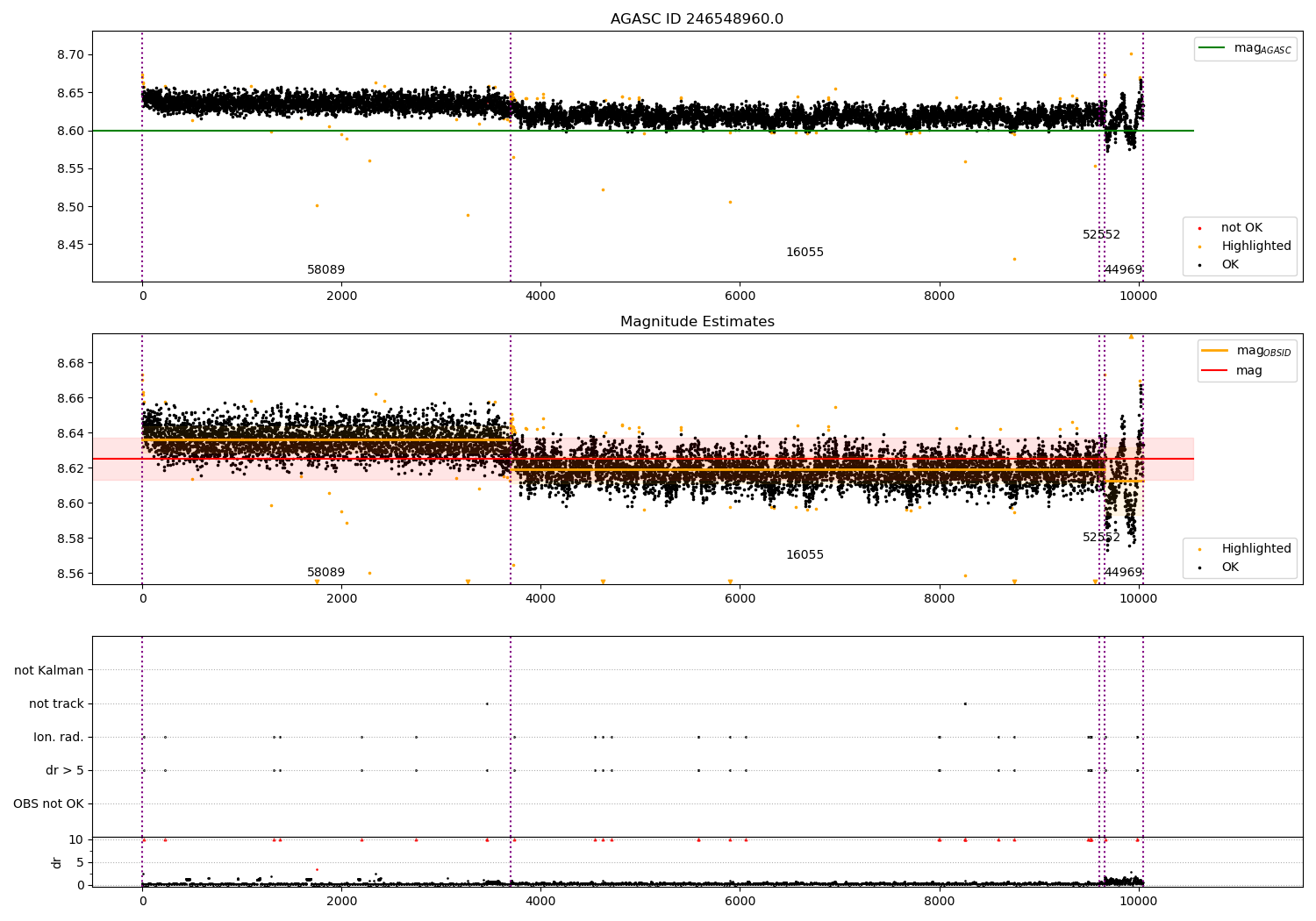Screen dimensions: 1316x921
Task: Click obsid label 58089 in the top plot
Action: pyautogui.click(x=325, y=270)
